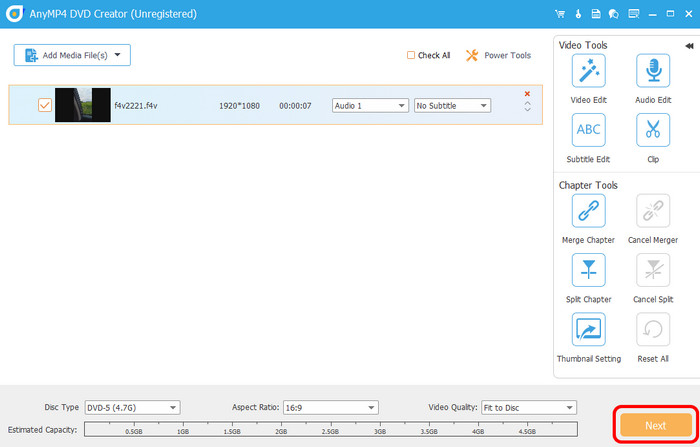
Task: Open the Subtitle Edit tool
Action: [x=588, y=130]
